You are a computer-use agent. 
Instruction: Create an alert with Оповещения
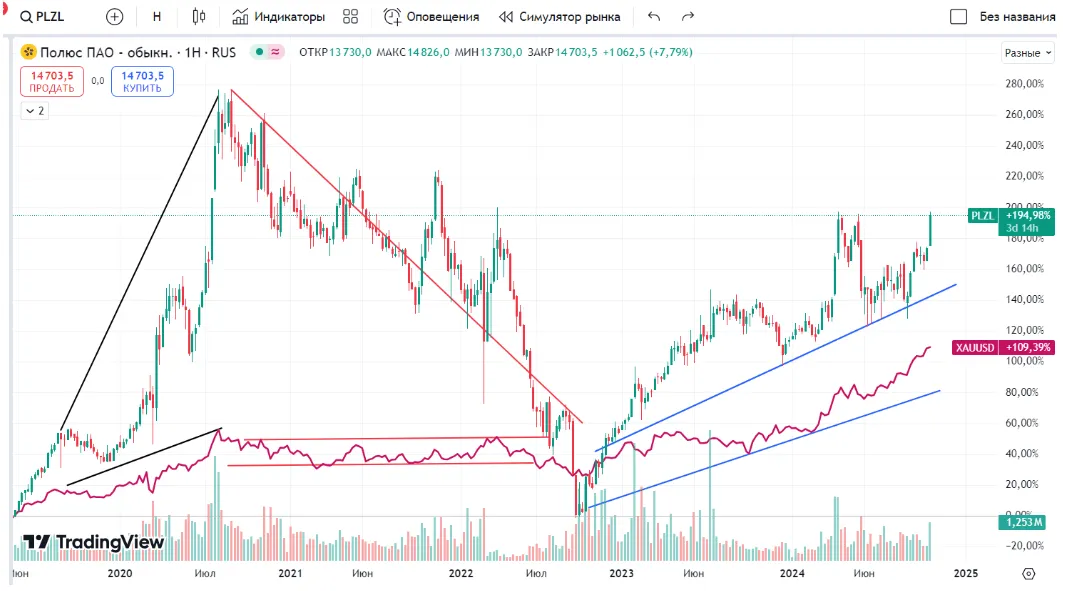click(x=431, y=16)
